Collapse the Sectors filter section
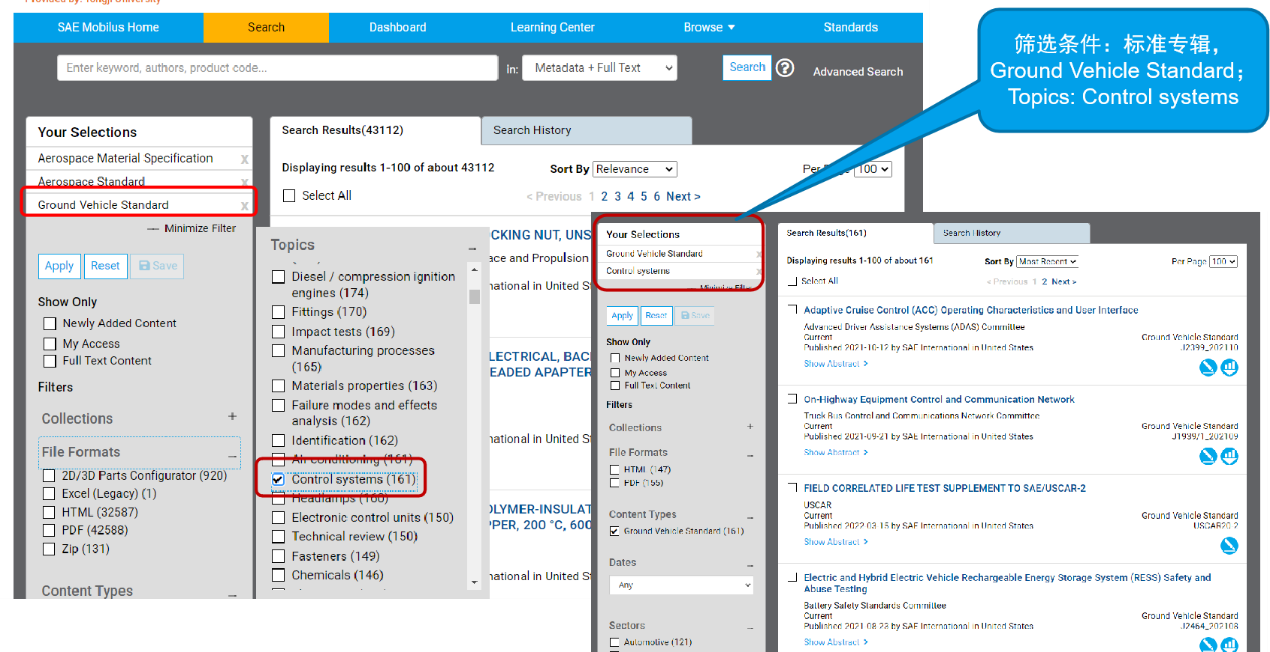 point(750,626)
